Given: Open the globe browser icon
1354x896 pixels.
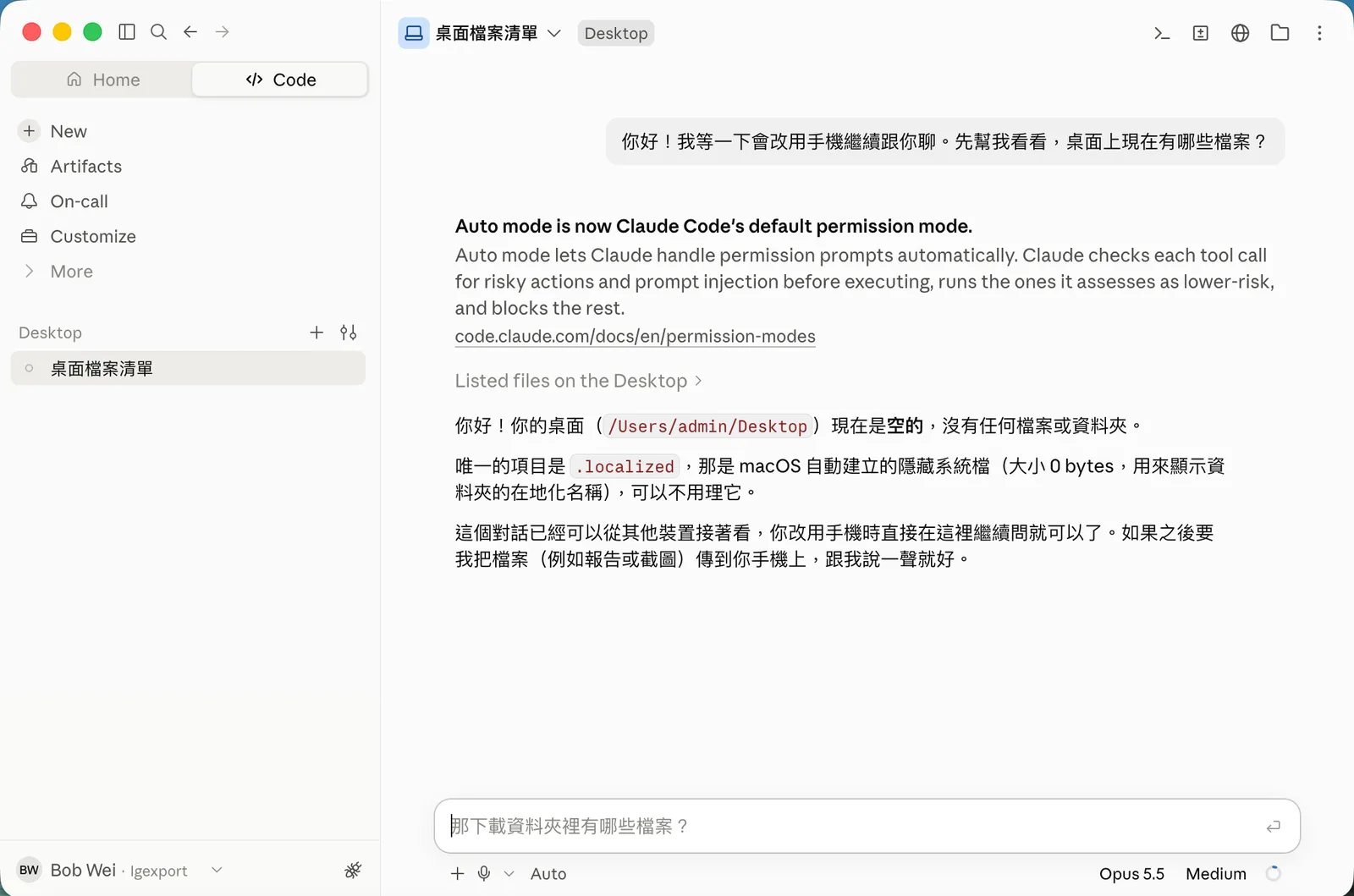Looking at the screenshot, I should point(1240,33).
